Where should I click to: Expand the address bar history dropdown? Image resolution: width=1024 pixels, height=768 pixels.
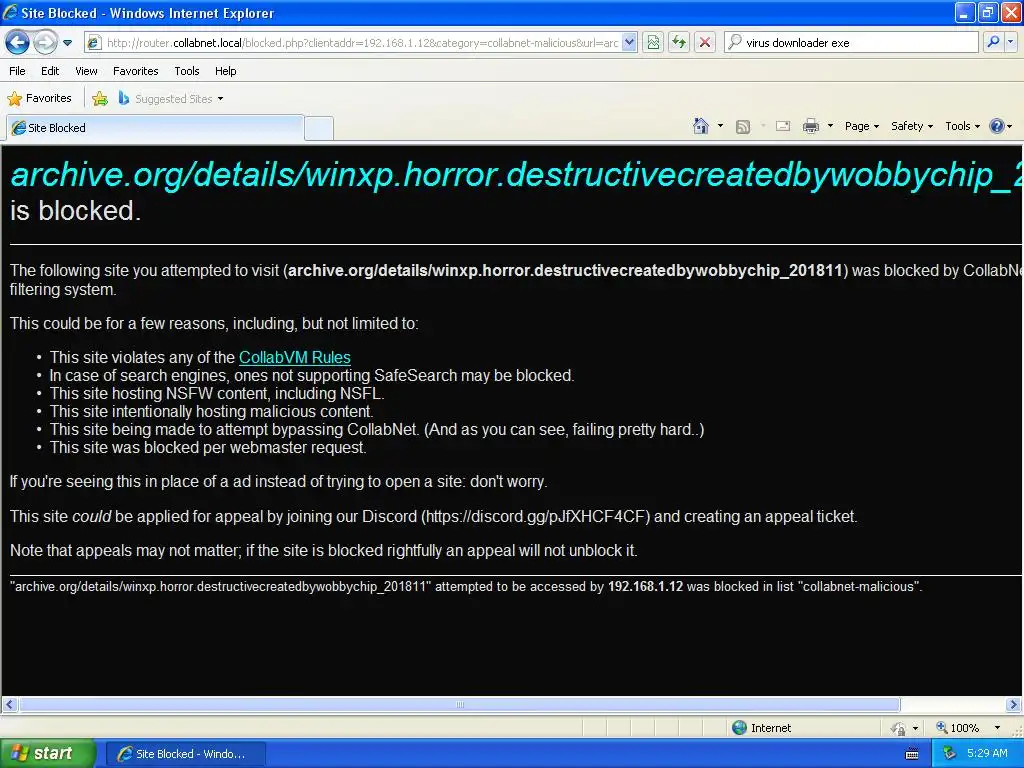629,43
